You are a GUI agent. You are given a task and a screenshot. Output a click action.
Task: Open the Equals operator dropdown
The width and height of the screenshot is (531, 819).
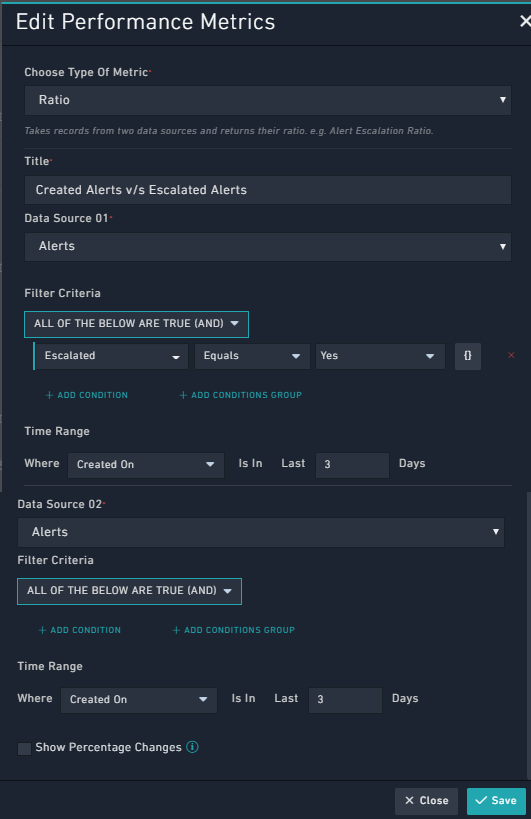252,356
